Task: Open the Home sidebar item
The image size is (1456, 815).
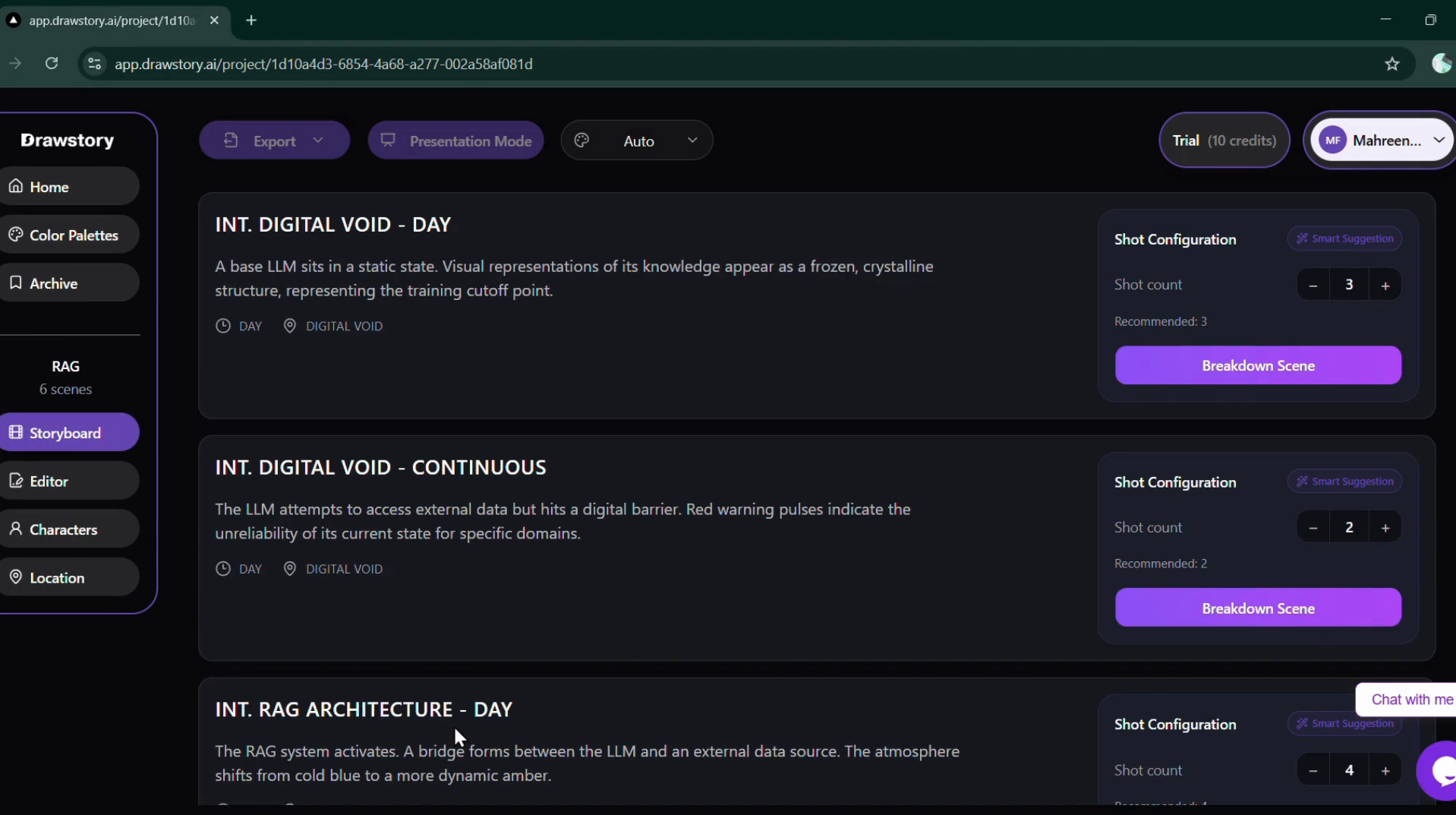Action: (x=69, y=187)
